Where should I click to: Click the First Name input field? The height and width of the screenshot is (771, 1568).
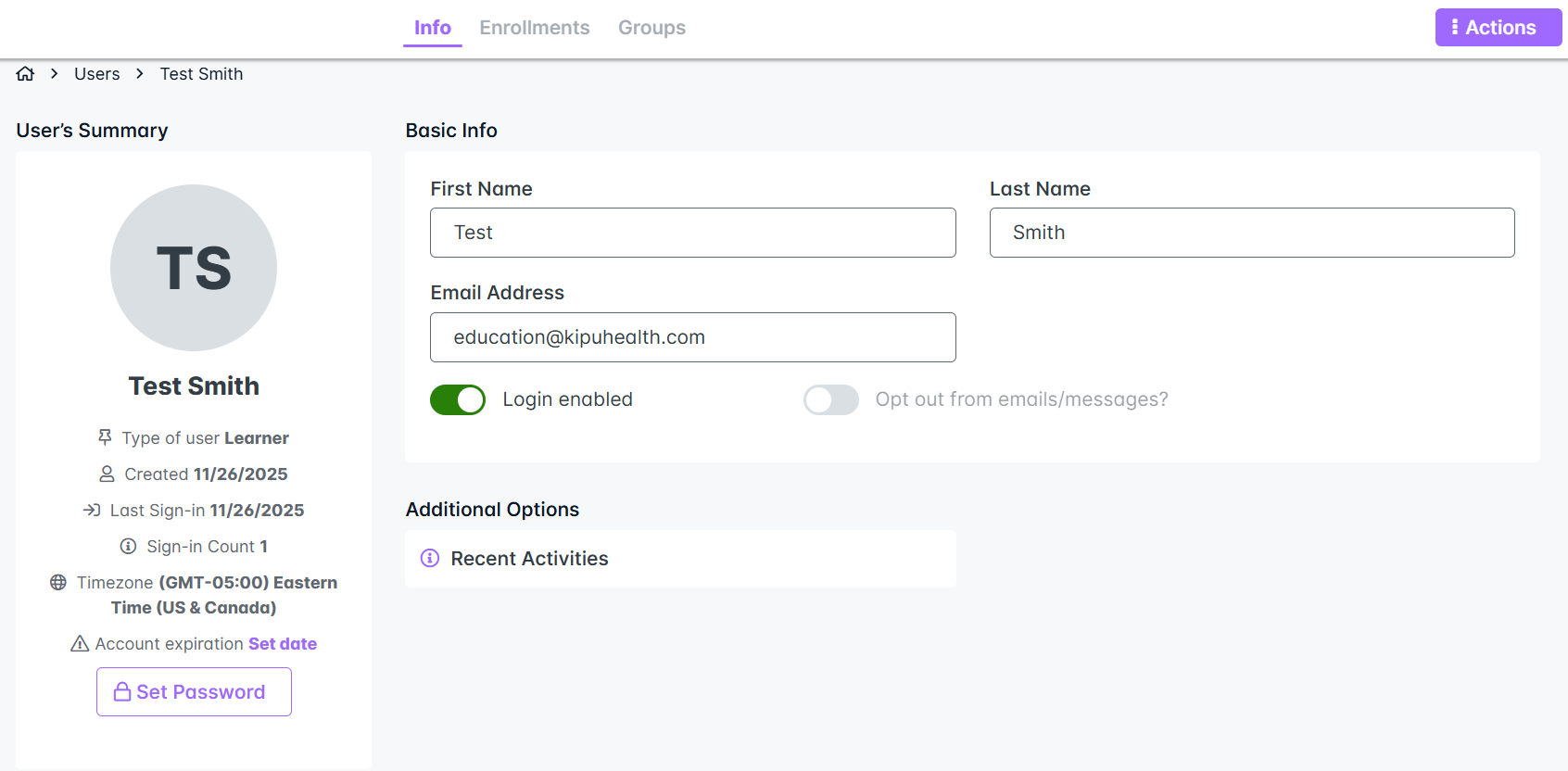pyautogui.click(x=692, y=233)
